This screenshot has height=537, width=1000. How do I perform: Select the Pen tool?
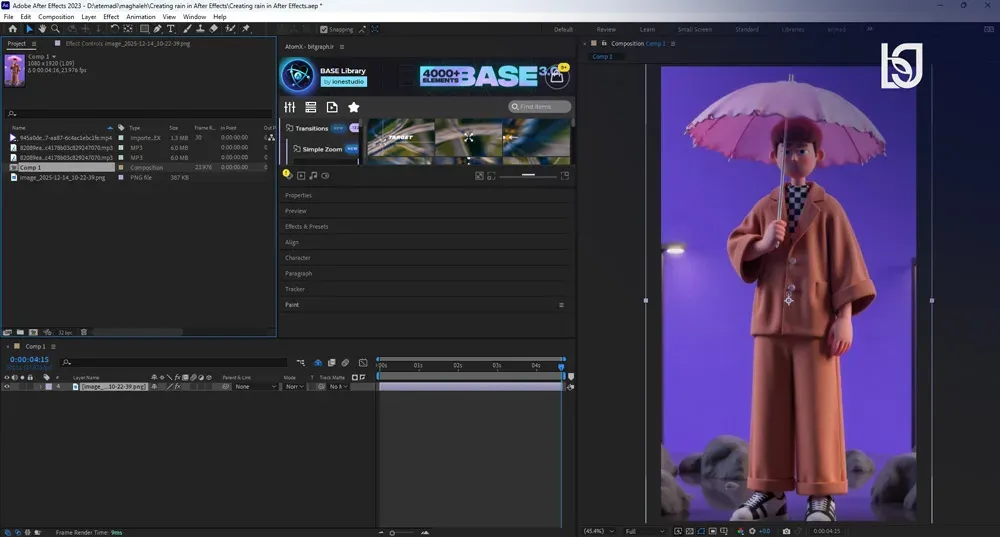pos(158,29)
